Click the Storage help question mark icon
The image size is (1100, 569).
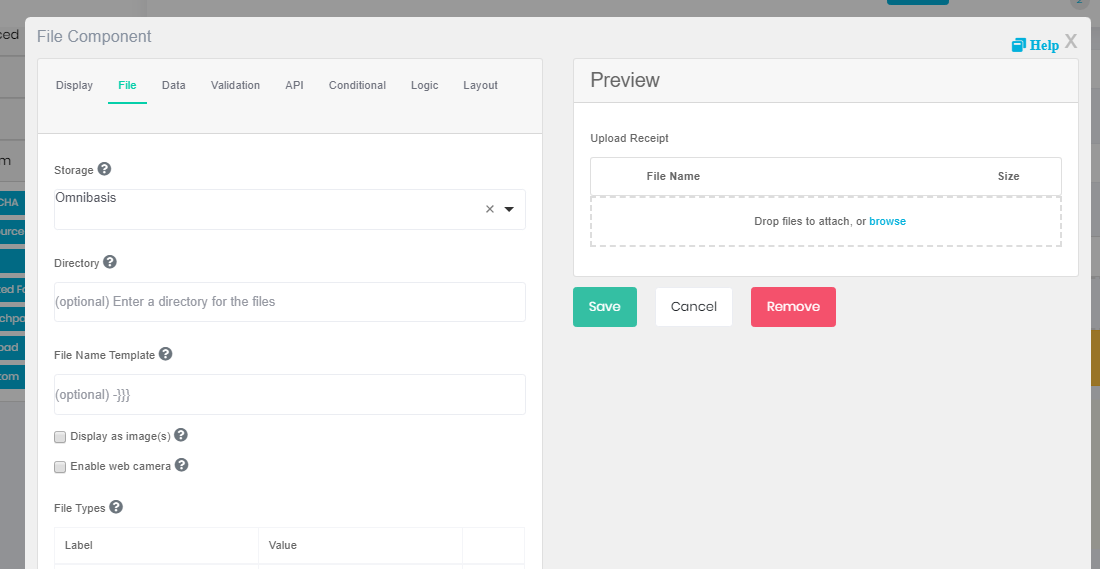coord(104,170)
